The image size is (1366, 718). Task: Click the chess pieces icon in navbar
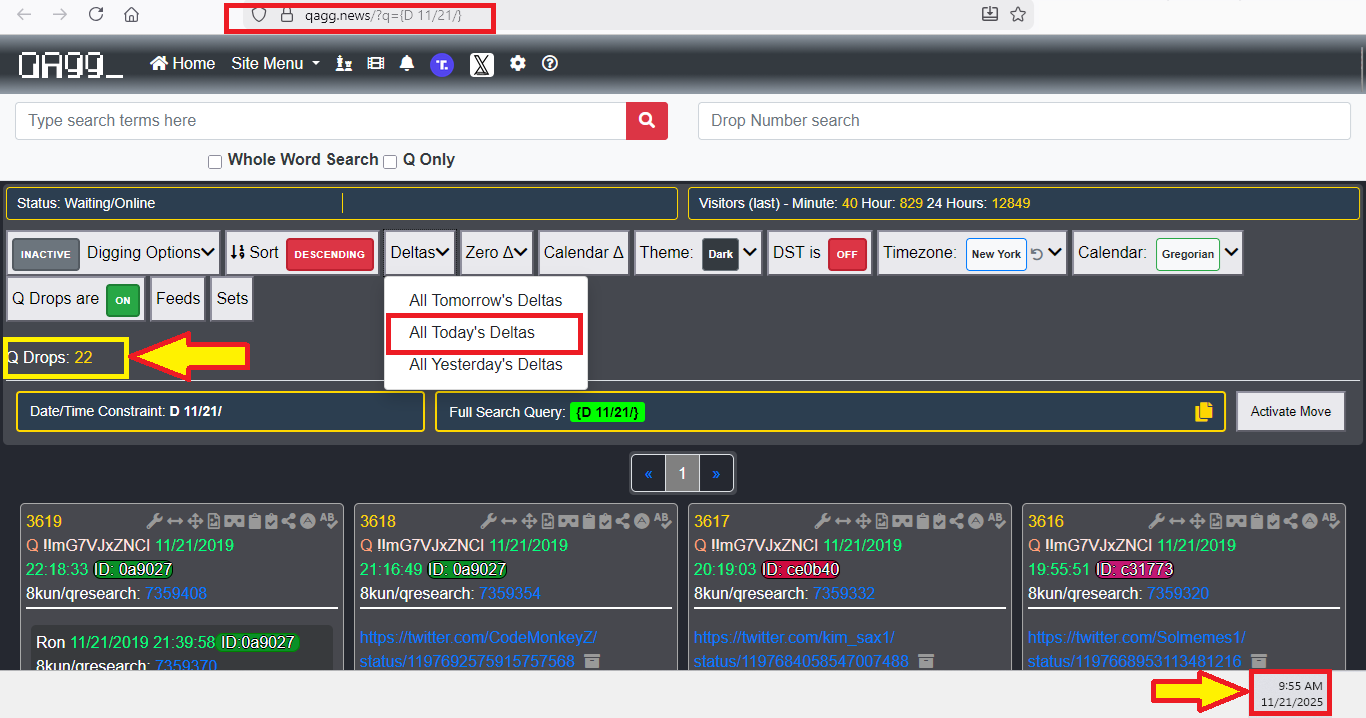(x=344, y=64)
